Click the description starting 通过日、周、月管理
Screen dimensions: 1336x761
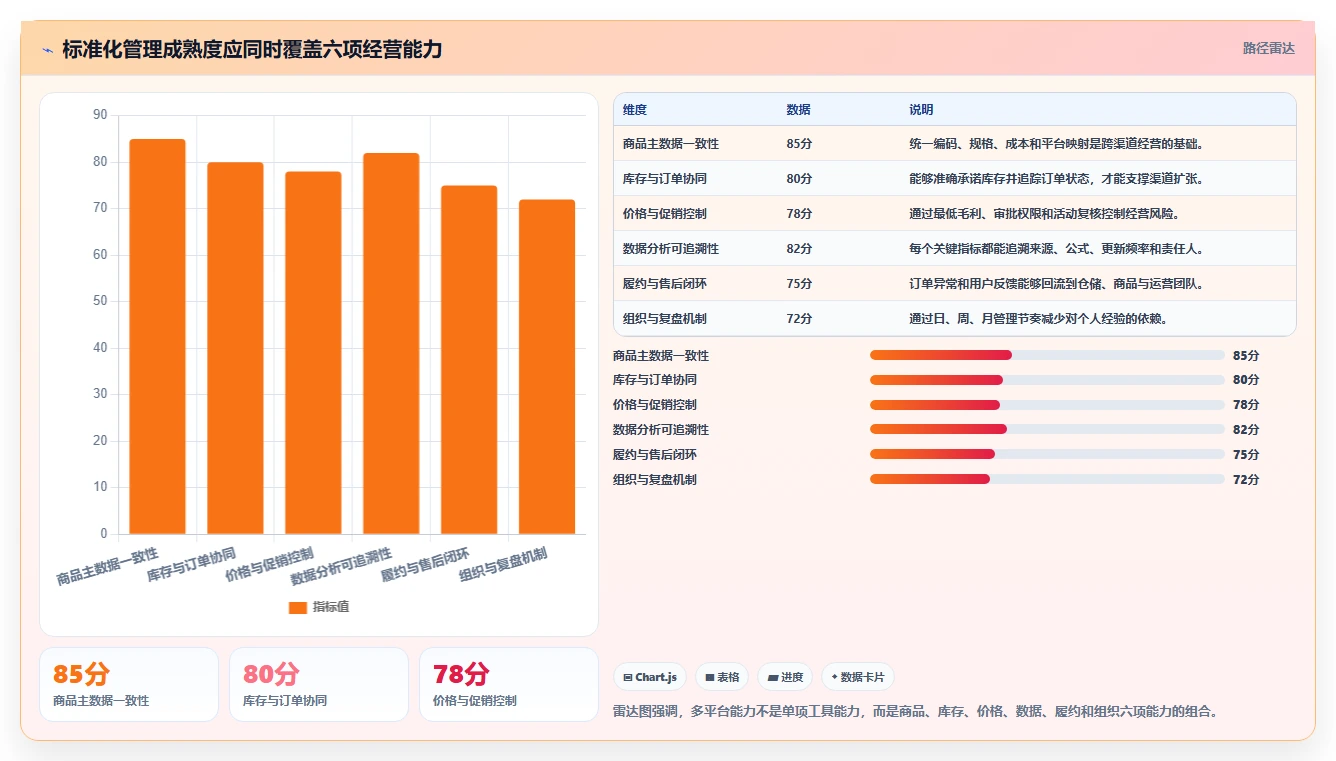(1038, 319)
